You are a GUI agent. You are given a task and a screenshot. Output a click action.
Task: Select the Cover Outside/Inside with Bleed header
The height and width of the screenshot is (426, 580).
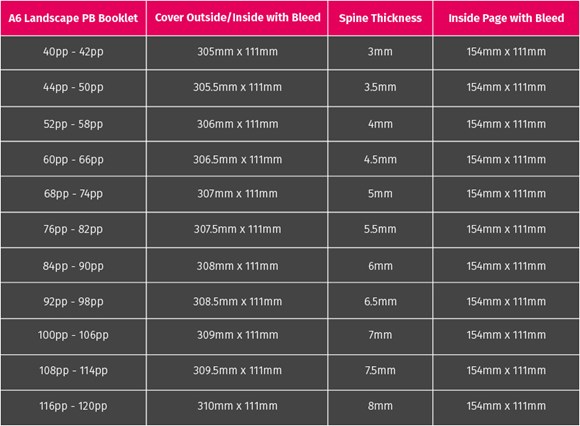[237, 17]
